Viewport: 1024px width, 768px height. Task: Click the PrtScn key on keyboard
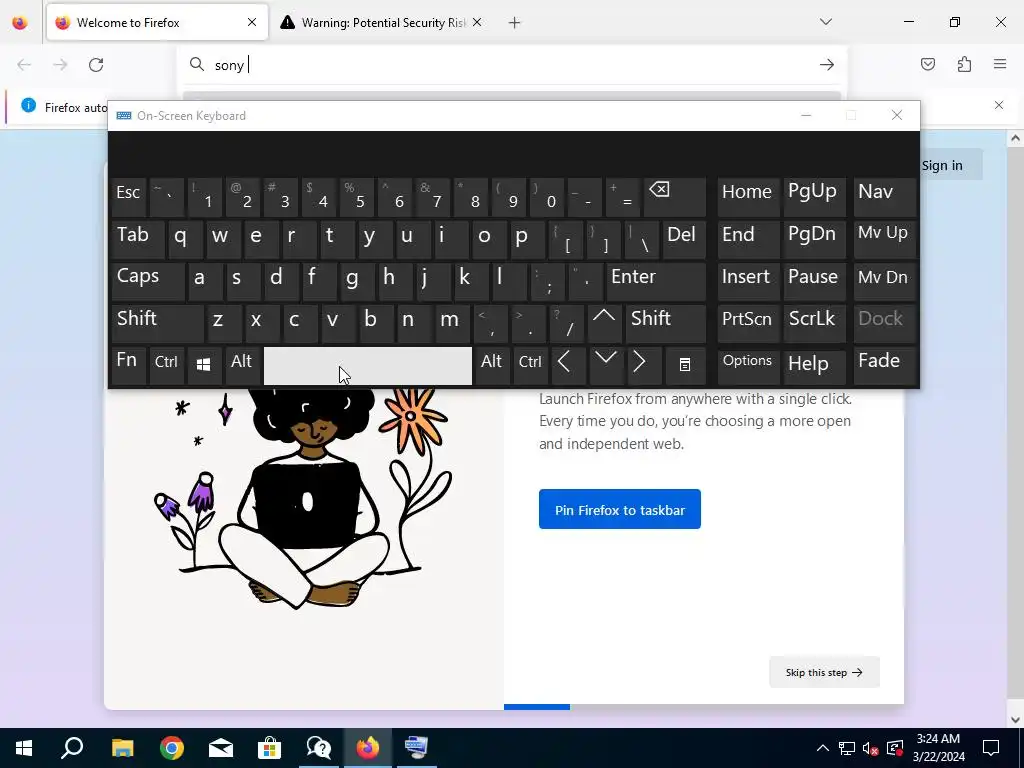(748, 323)
